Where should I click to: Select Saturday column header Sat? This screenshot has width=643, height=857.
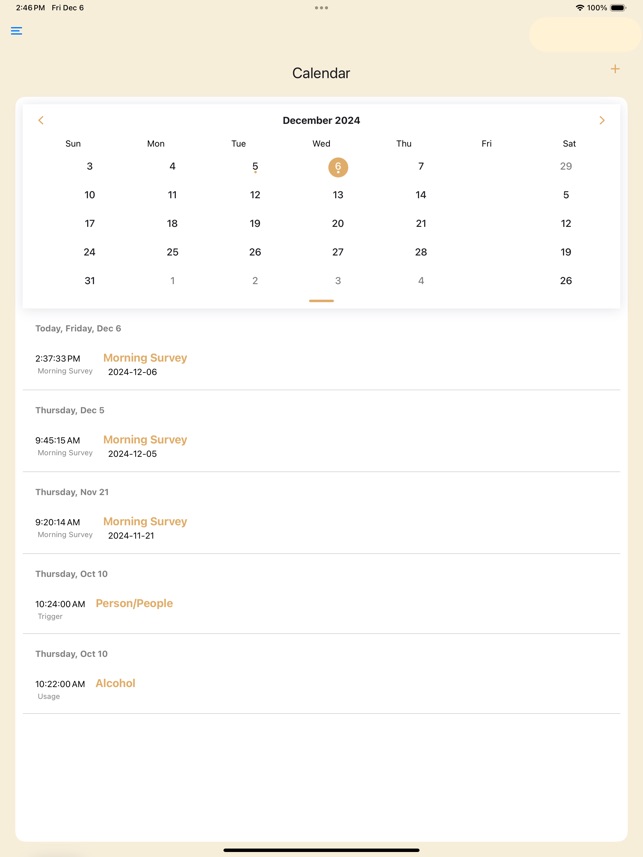(x=569, y=143)
